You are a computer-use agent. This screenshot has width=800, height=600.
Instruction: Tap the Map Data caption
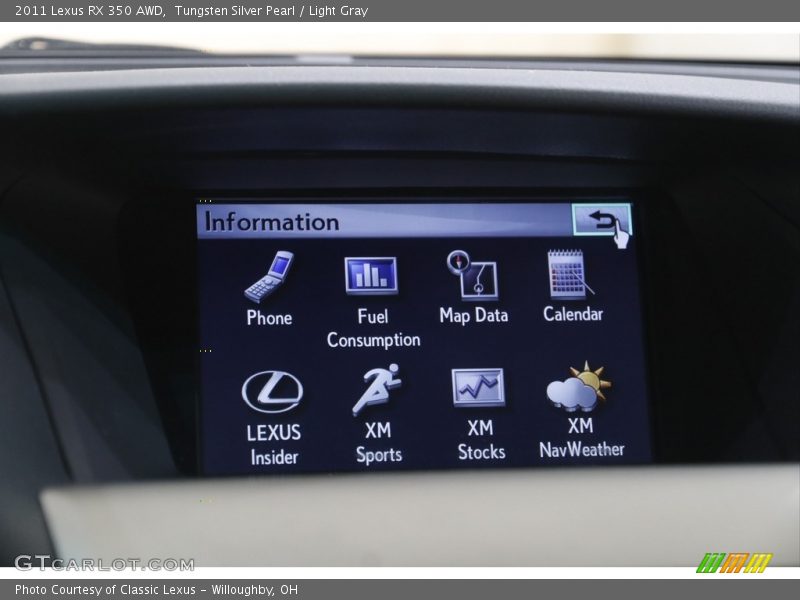click(x=475, y=313)
